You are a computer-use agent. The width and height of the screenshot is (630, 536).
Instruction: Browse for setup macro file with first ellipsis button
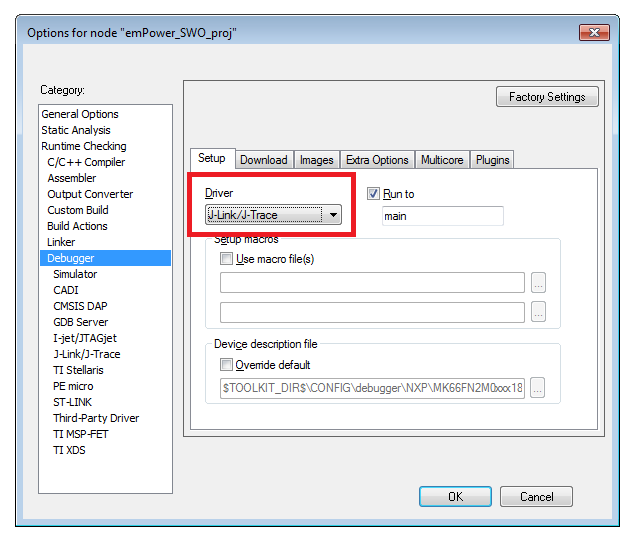538,283
